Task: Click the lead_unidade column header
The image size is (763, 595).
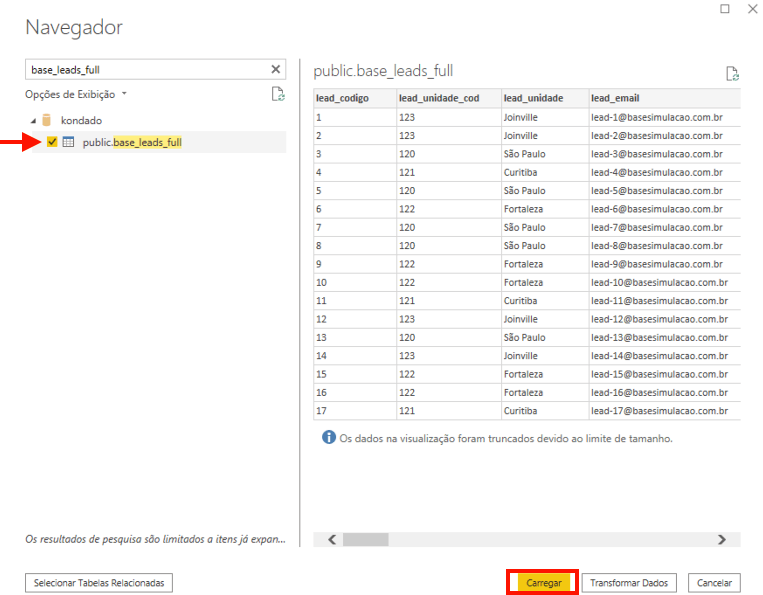Action: (533, 98)
